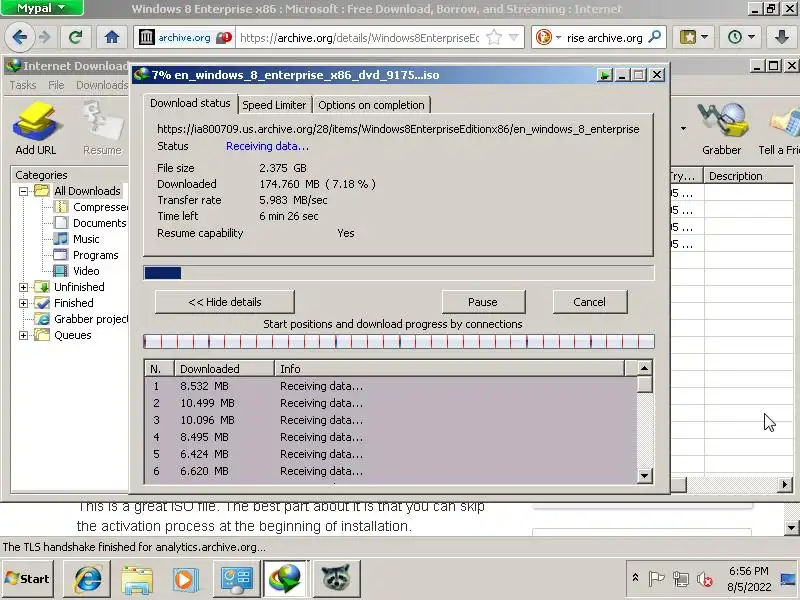Open Internet Explorer from taskbar
The width and height of the screenshot is (800, 600).
pos(88,579)
